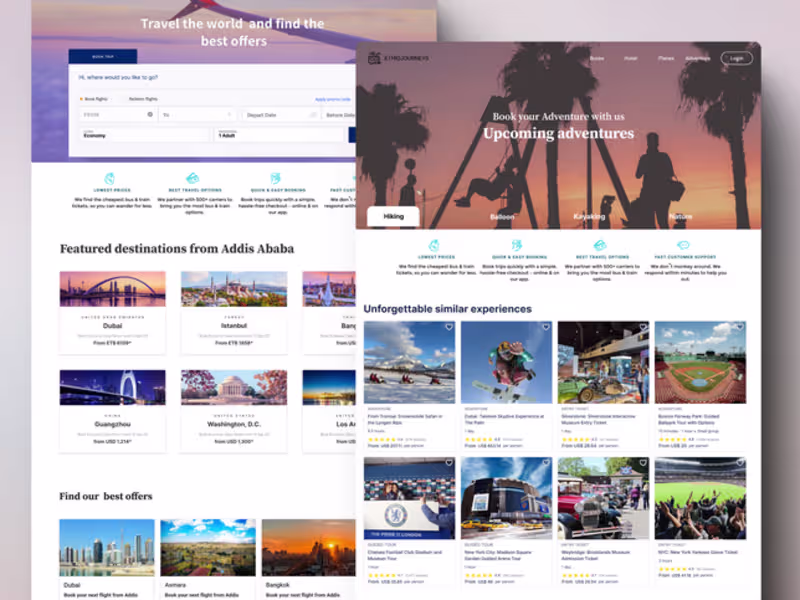Switch to the Hiking tab
800x600 pixels.
pos(393,216)
